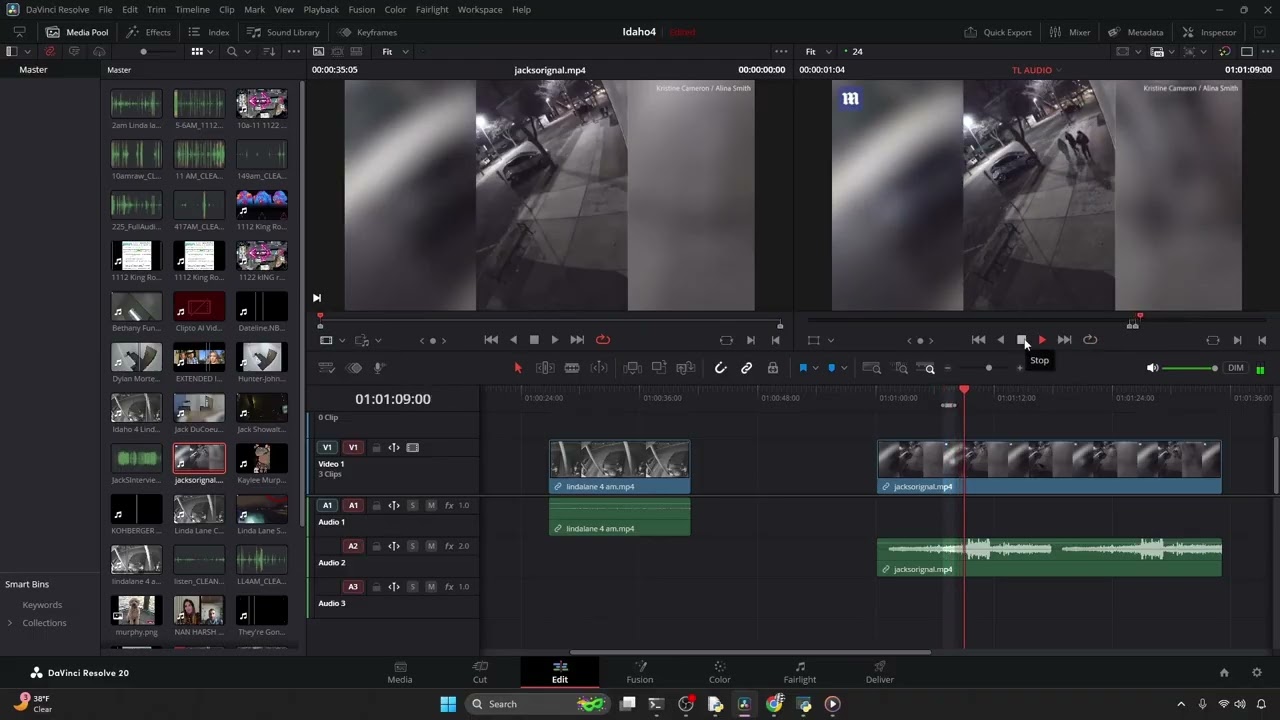Mute Audio 2 track with M button

[x=431, y=546]
